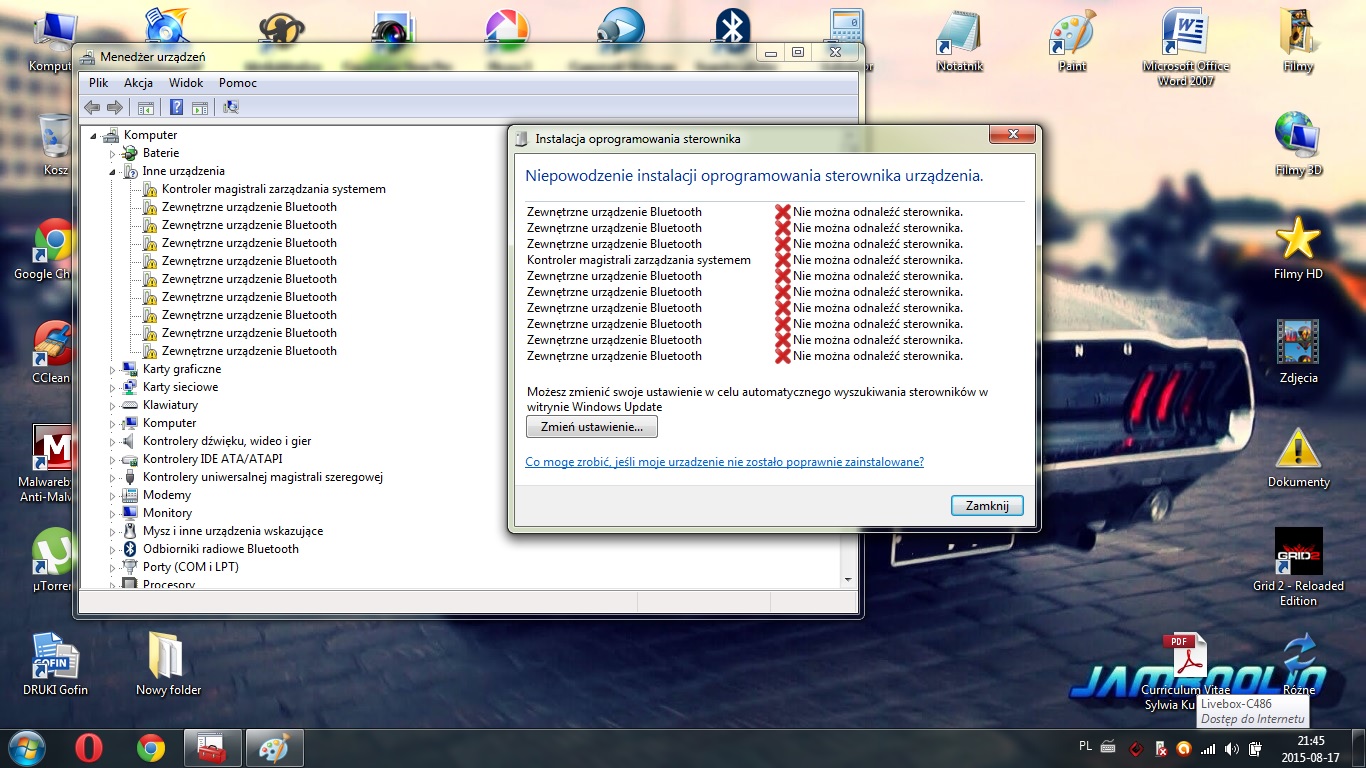Select Kontroler magistrali zarządzania systemem in device tree
1366x768 pixels.
point(273,189)
